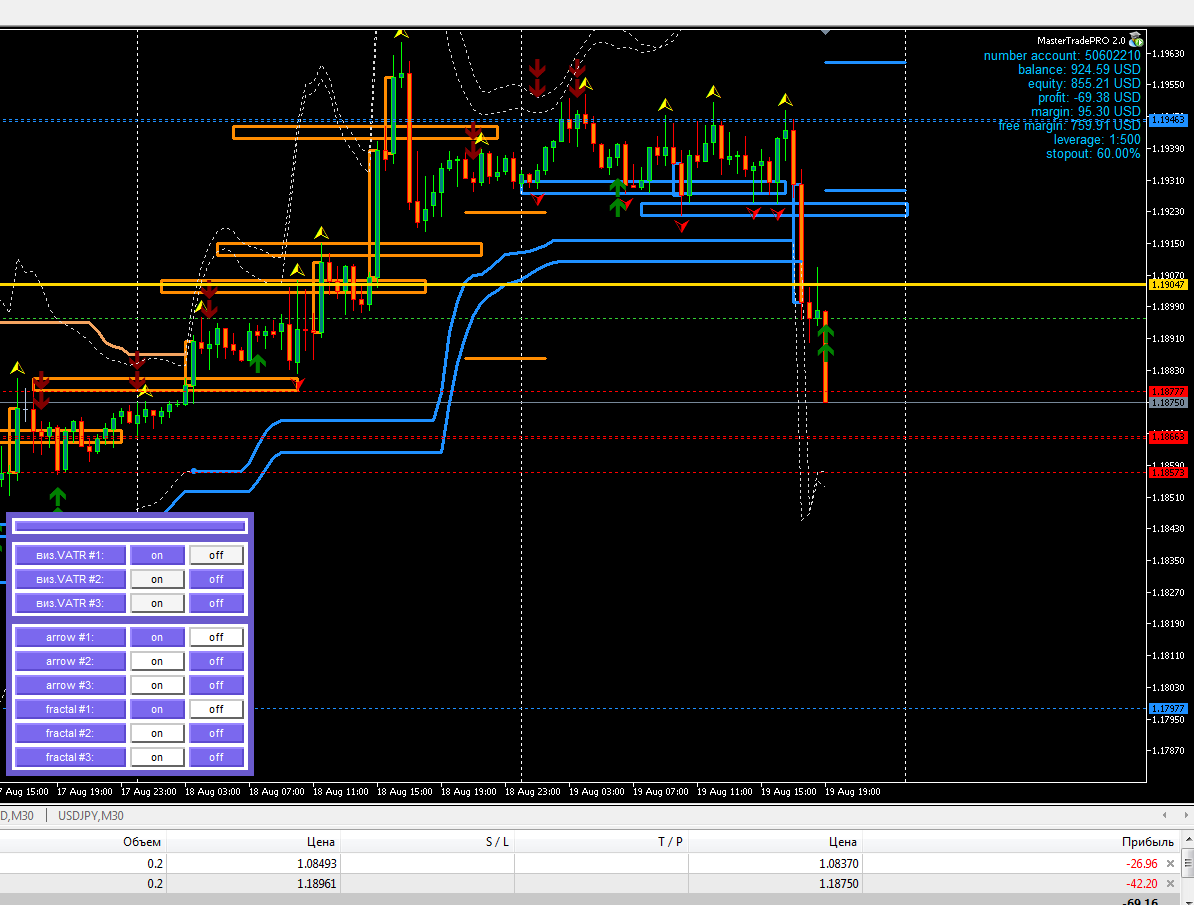
Task: Click the red 1.18777 price label
Action: pos(1167,392)
